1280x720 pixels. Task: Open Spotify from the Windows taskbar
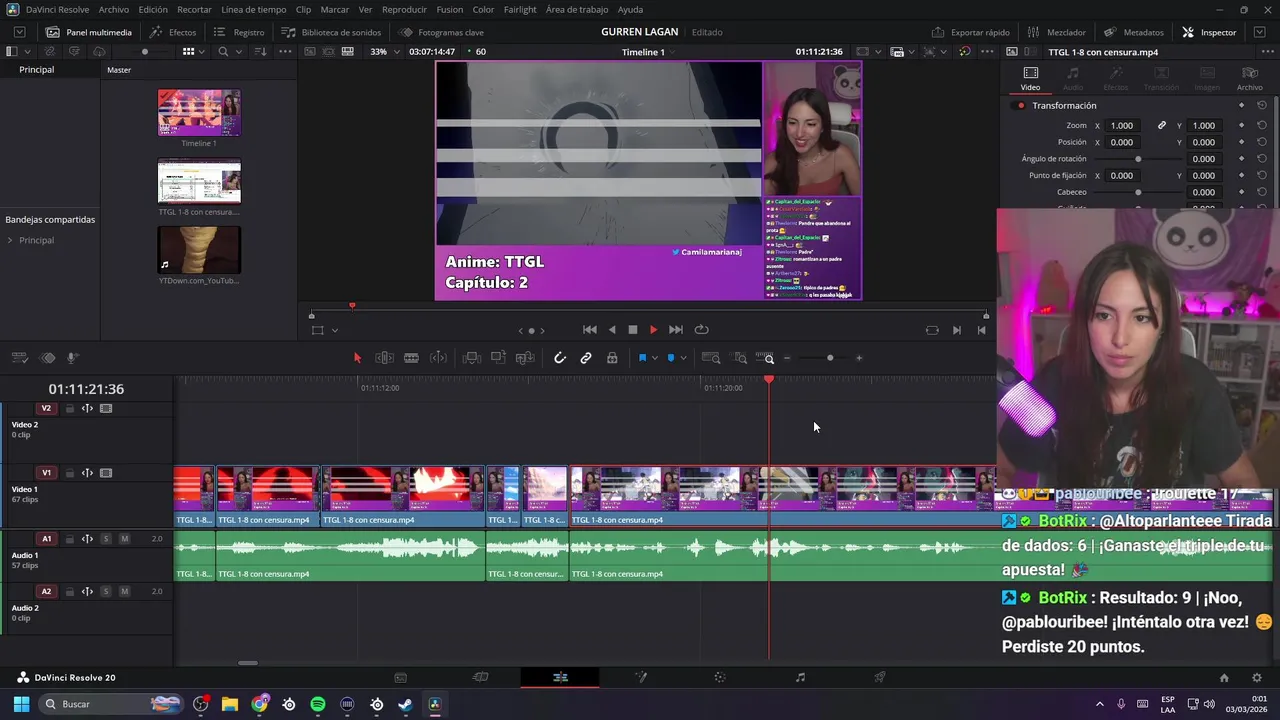pyautogui.click(x=318, y=704)
